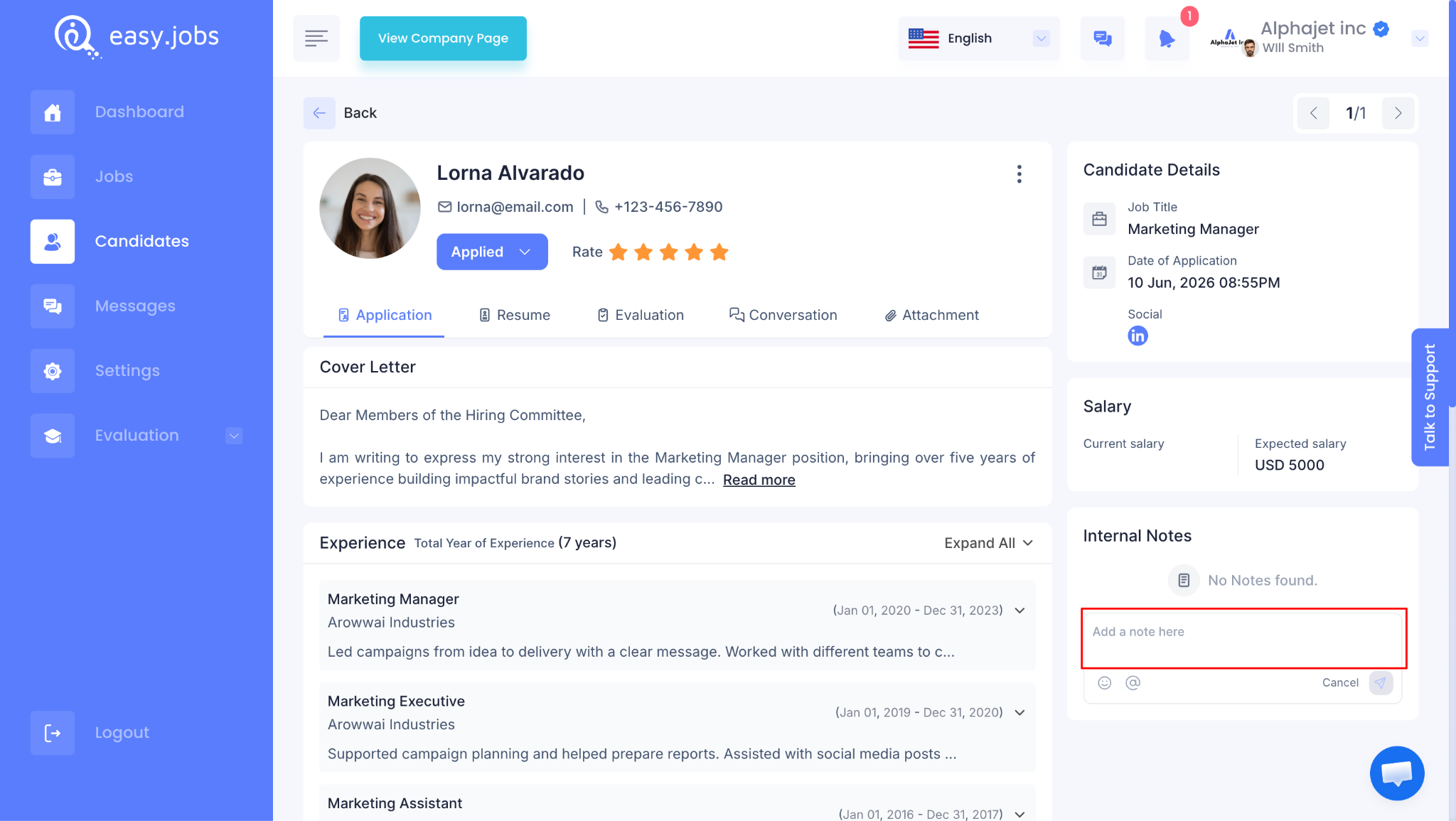Rate candidate five stars

coord(719,252)
